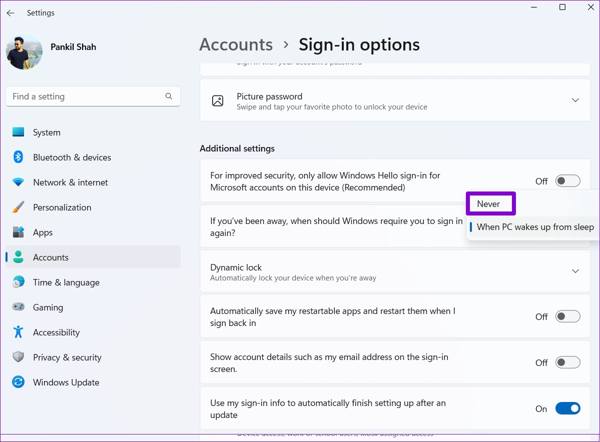Click Accounts breadcrumb link

tap(236, 44)
